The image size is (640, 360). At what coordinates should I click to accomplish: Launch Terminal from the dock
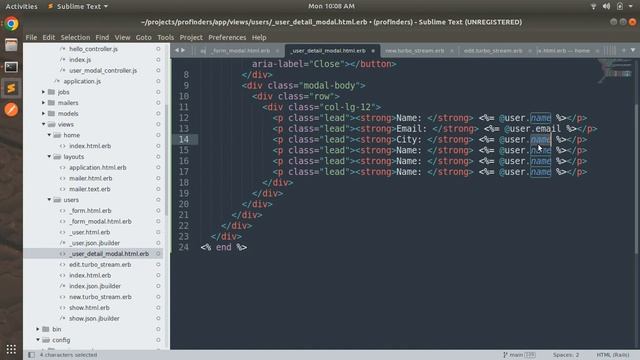pos(11,67)
